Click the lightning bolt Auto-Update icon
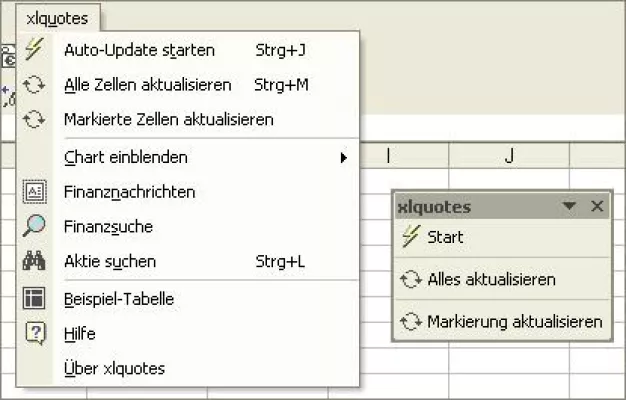The image size is (626, 400). (x=34, y=50)
